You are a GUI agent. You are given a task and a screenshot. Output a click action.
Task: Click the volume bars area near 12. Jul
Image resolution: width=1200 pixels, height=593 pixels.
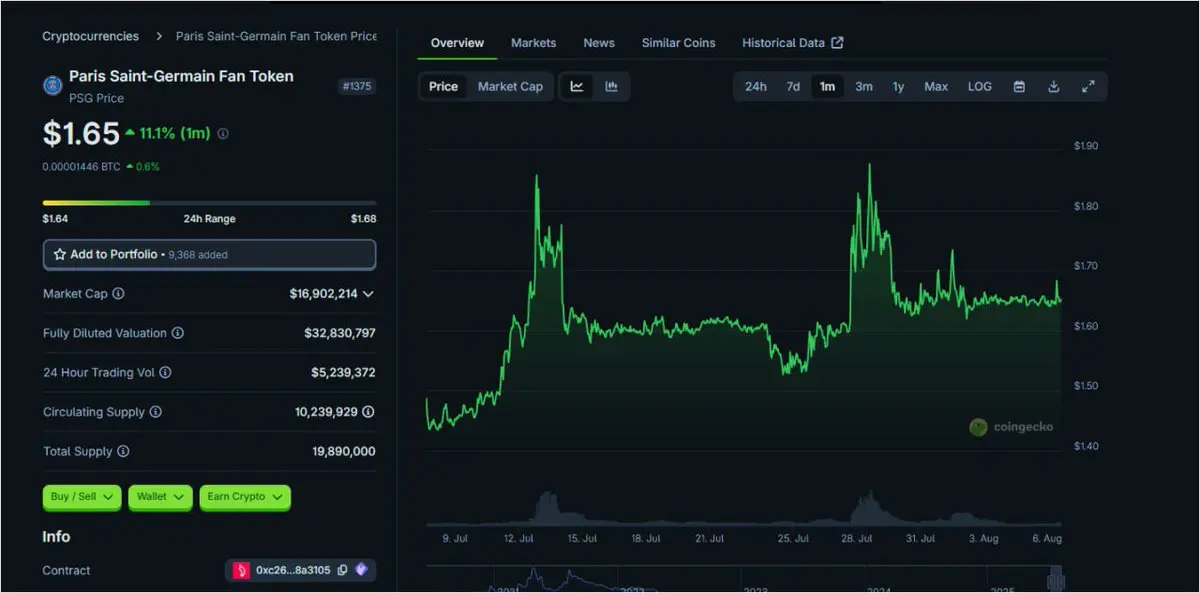tap(545, 506)
